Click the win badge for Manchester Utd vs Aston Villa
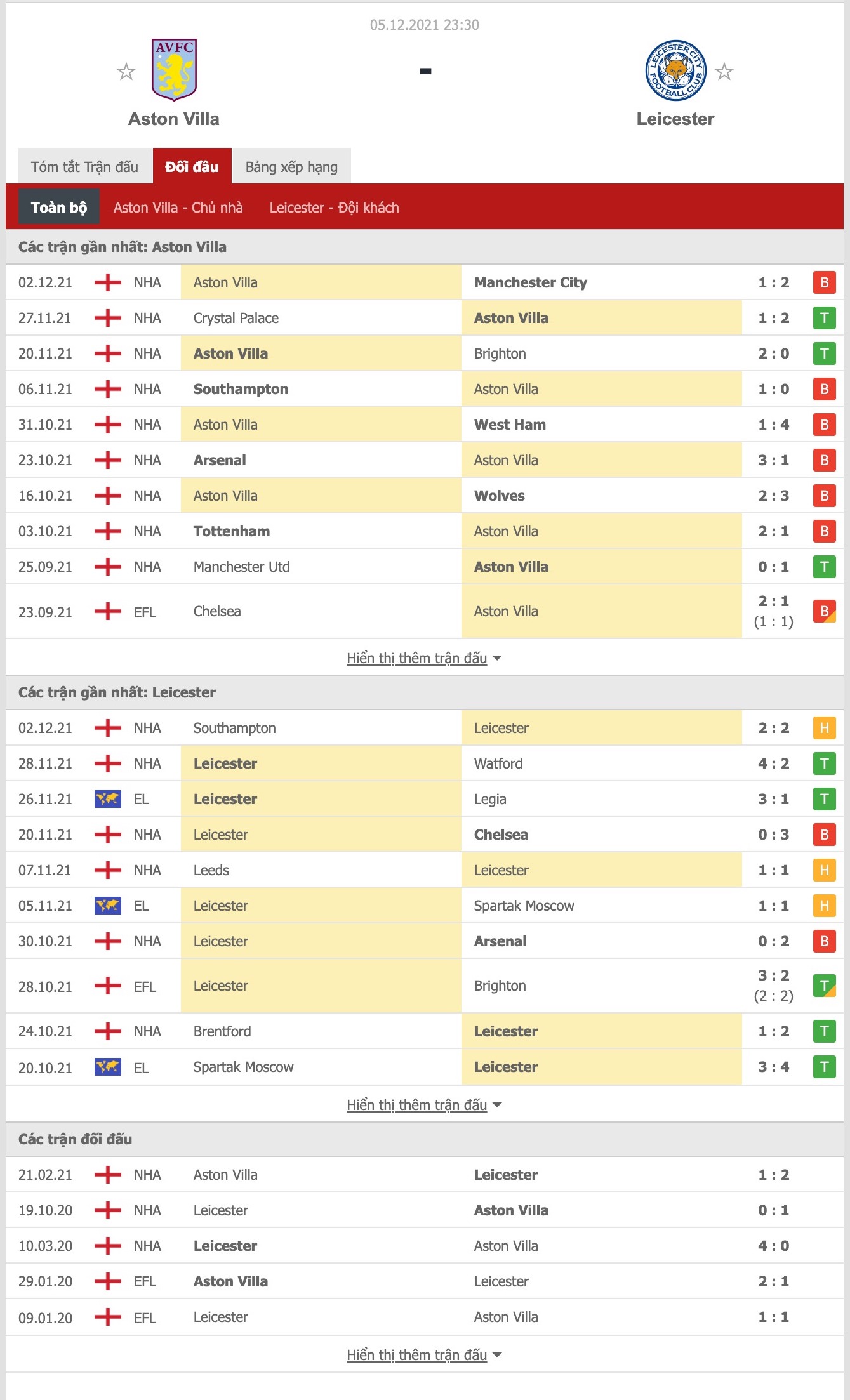The width and height of the screenshot is (850, 1400). click(825, 567)
